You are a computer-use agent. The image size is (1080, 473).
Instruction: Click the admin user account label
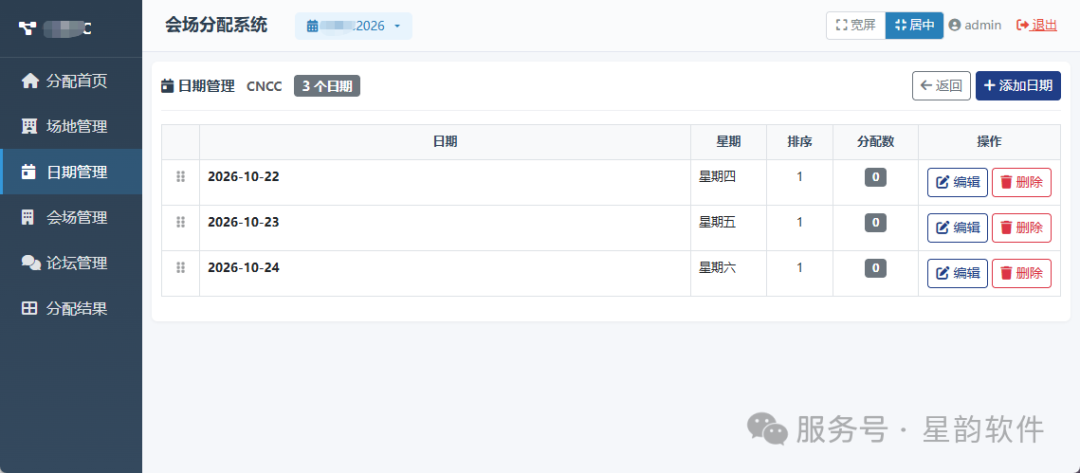pos(975,25)
